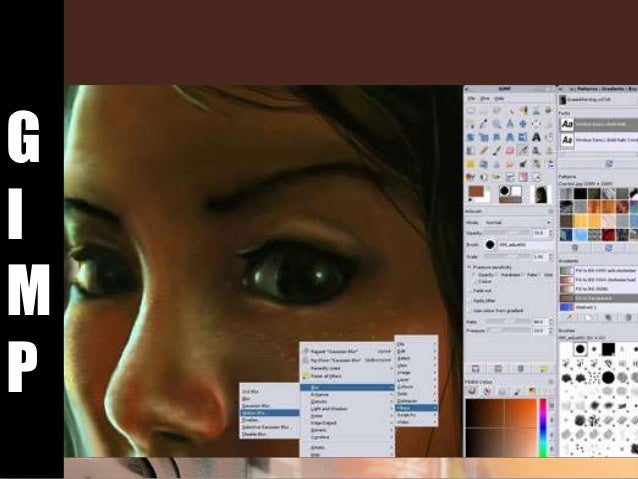The image size is (638, 479).
Task: Choose Motion Blur in Blur submenu
Action: tap(269, 413)
